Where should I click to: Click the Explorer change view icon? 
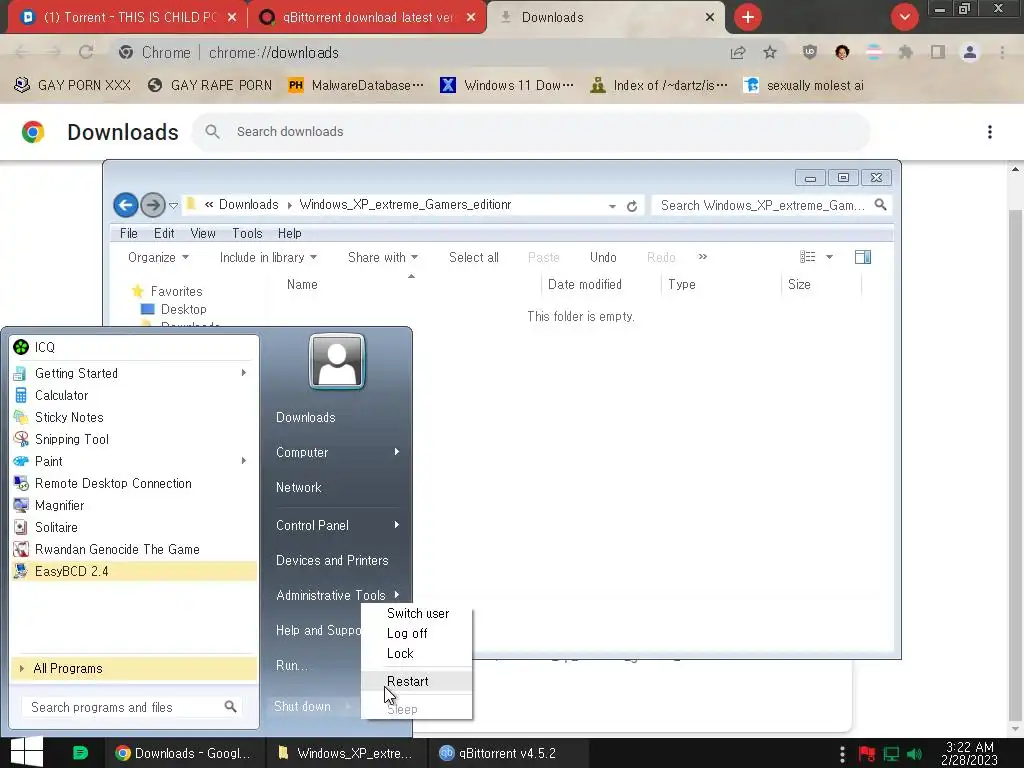(808, 257)
